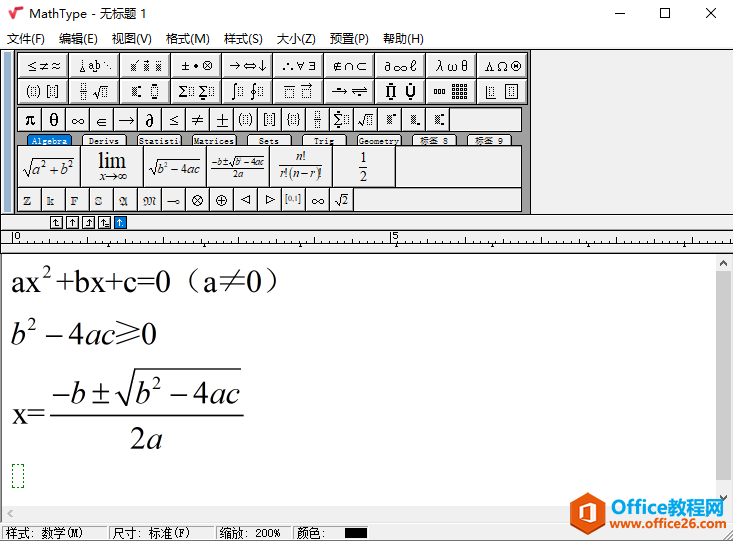Open the 样式(S) menu

[x=243, y=38]
